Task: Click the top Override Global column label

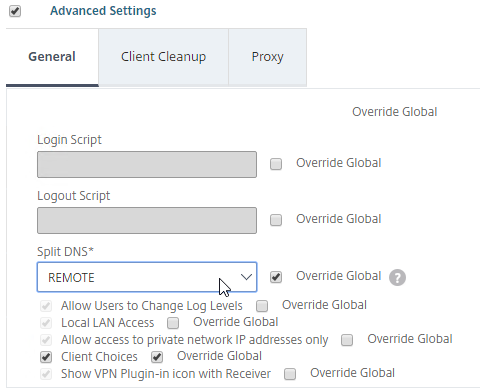Action: (395, 112)
